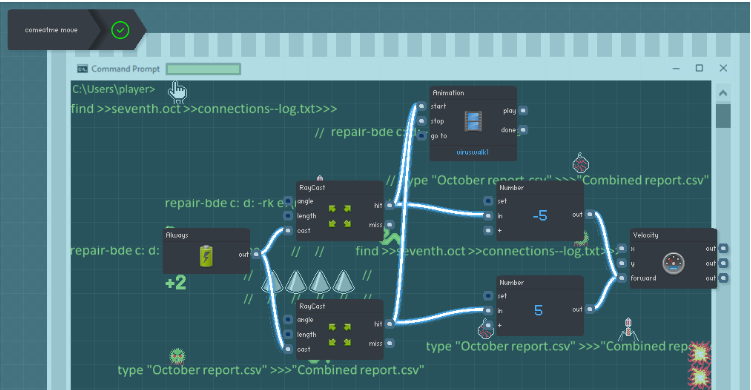Click the 5 value in lower Number node
Viewport: 751px width, 390px height.
tap(538, 310)
